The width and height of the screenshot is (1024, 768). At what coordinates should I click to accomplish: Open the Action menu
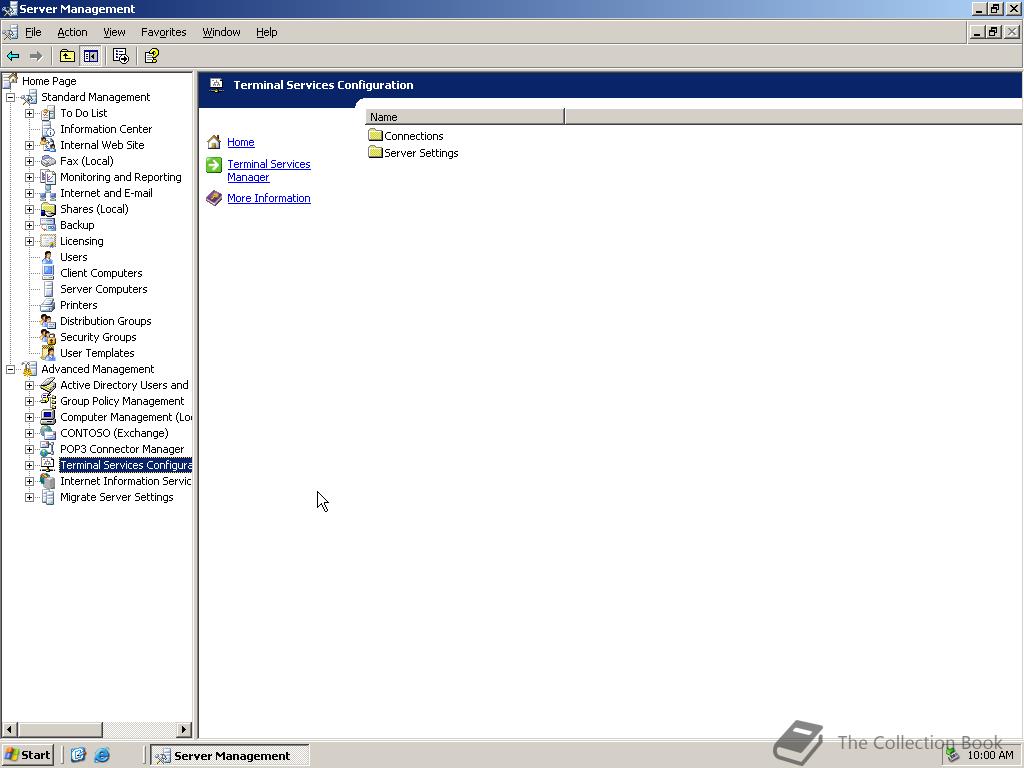[x=72, y=32]
